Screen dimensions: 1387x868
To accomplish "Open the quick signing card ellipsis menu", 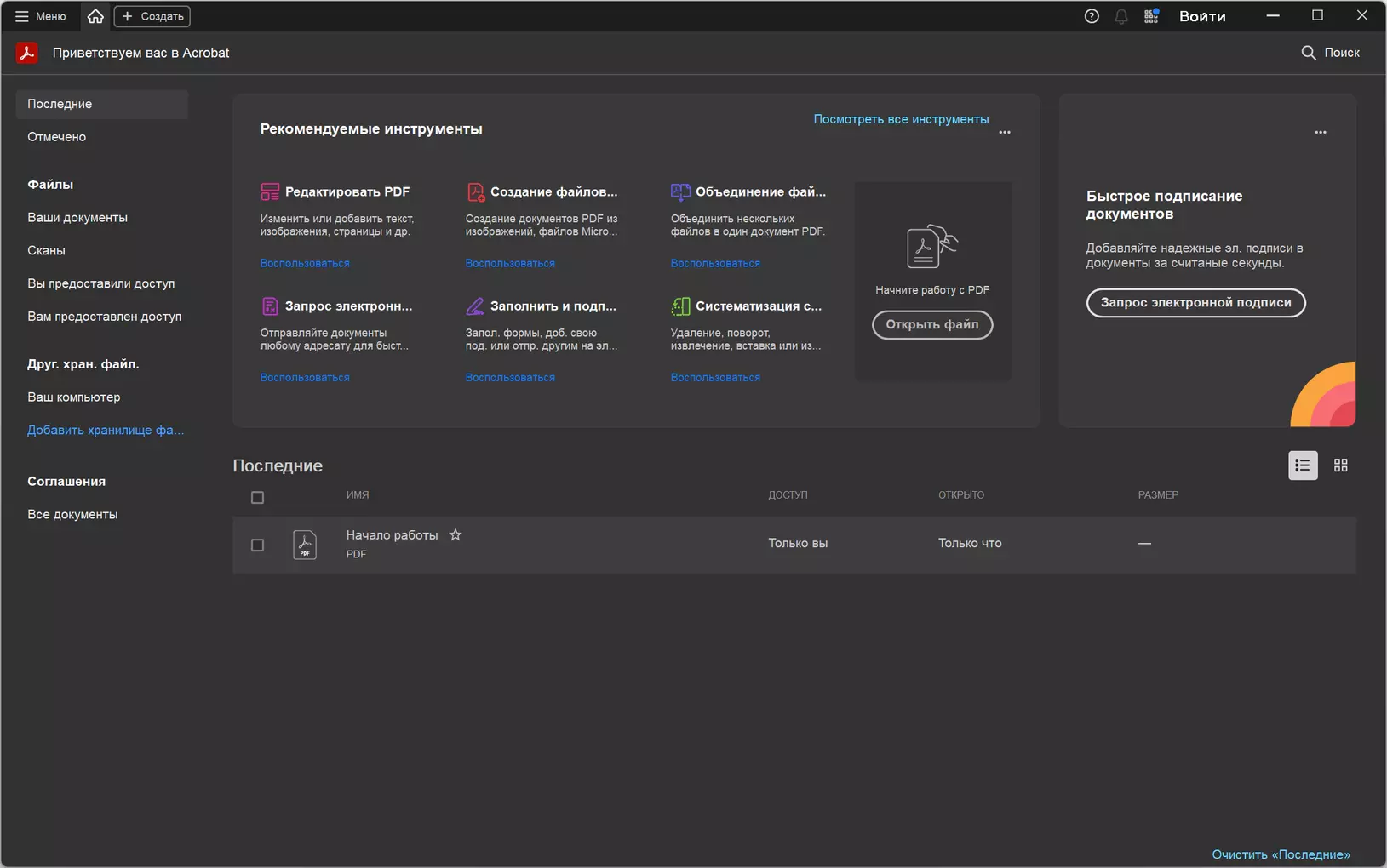I will click(1321, 132).
